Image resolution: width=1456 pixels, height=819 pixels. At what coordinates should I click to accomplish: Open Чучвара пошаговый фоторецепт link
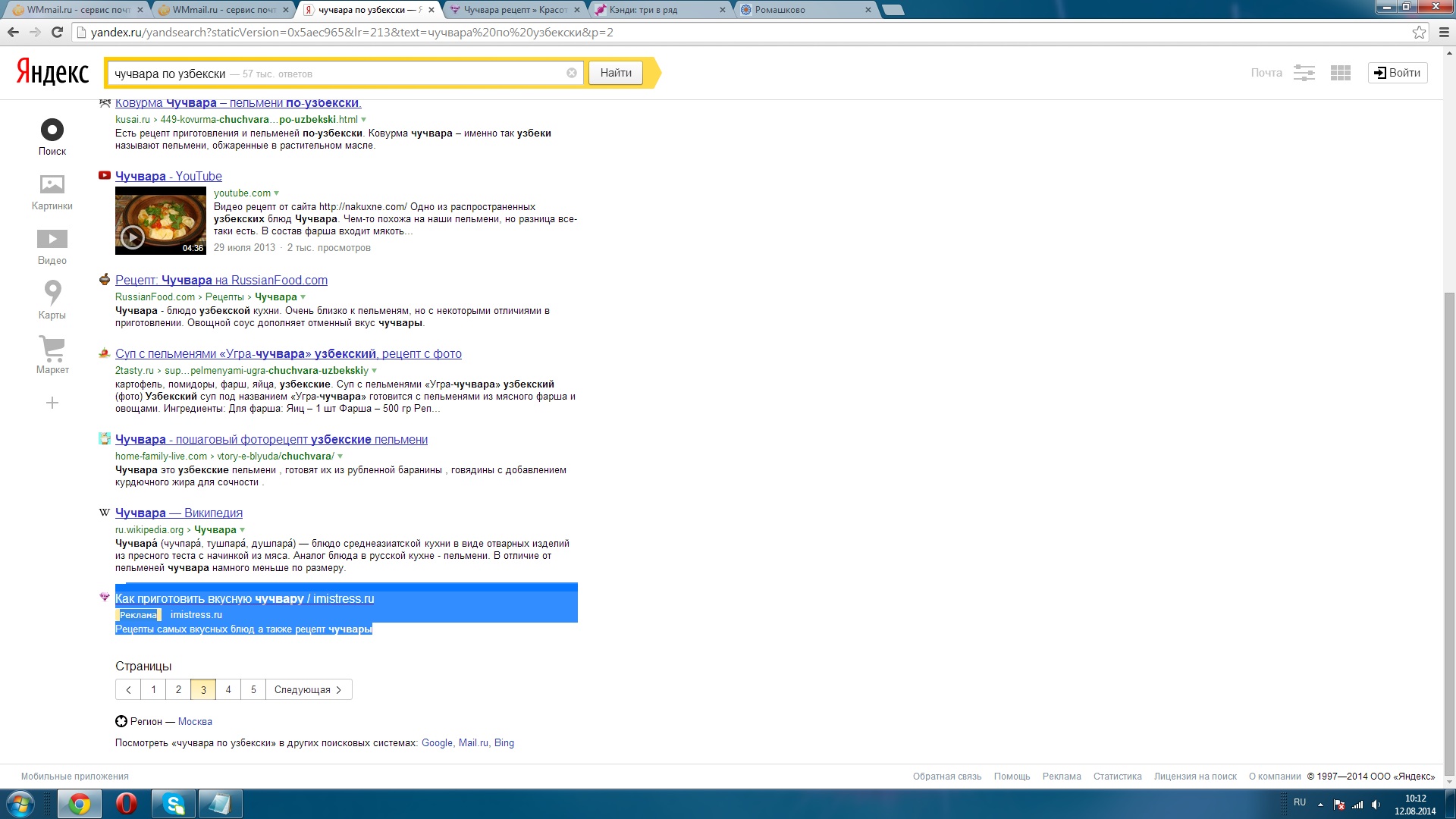pos(271,439)
